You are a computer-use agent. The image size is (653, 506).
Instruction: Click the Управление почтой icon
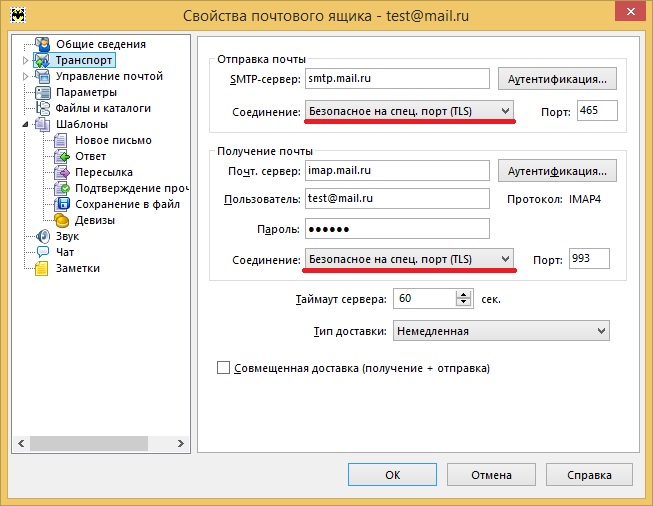[42, 76]
